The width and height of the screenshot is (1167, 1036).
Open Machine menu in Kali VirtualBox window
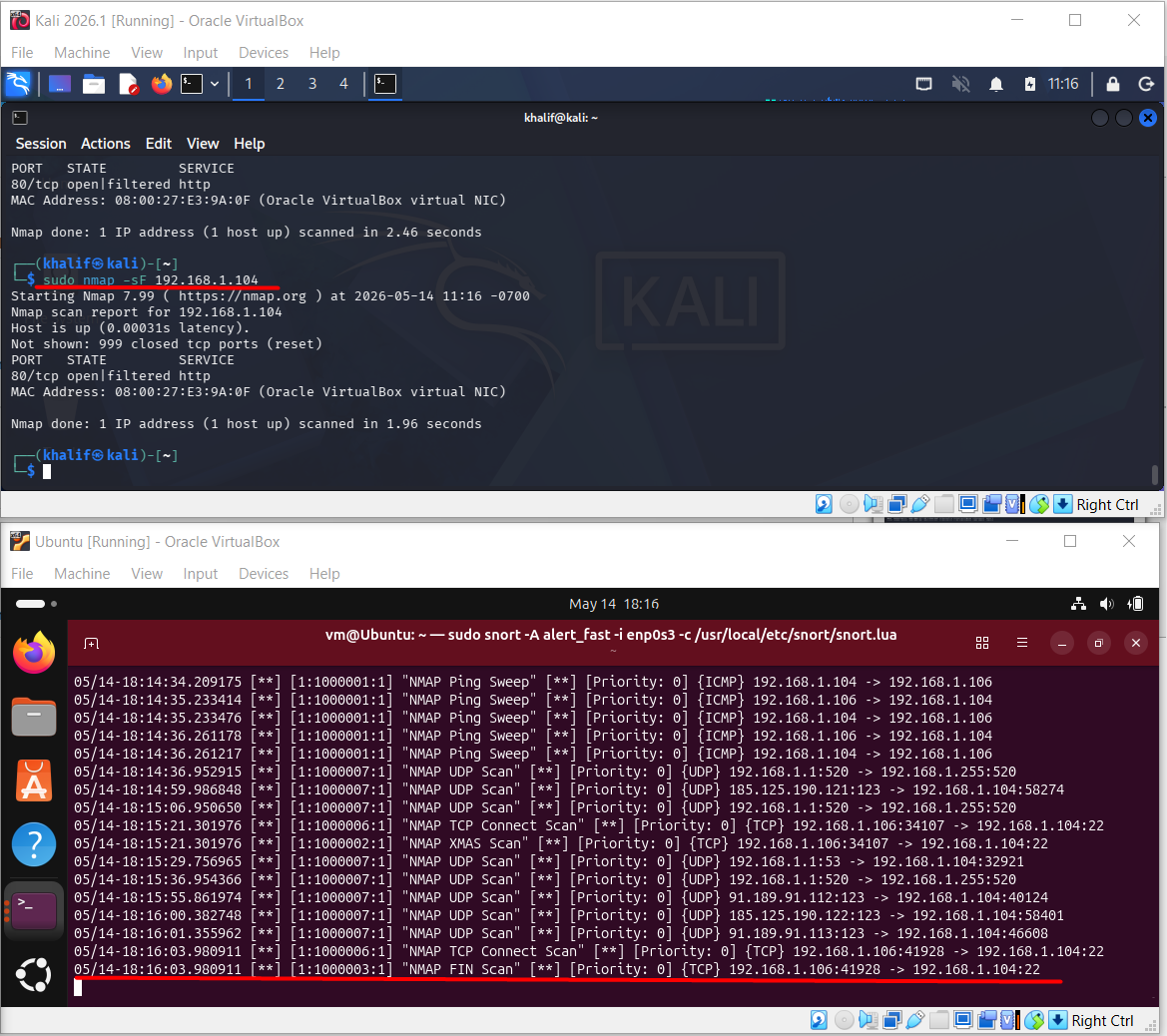(x=82, y=53)
